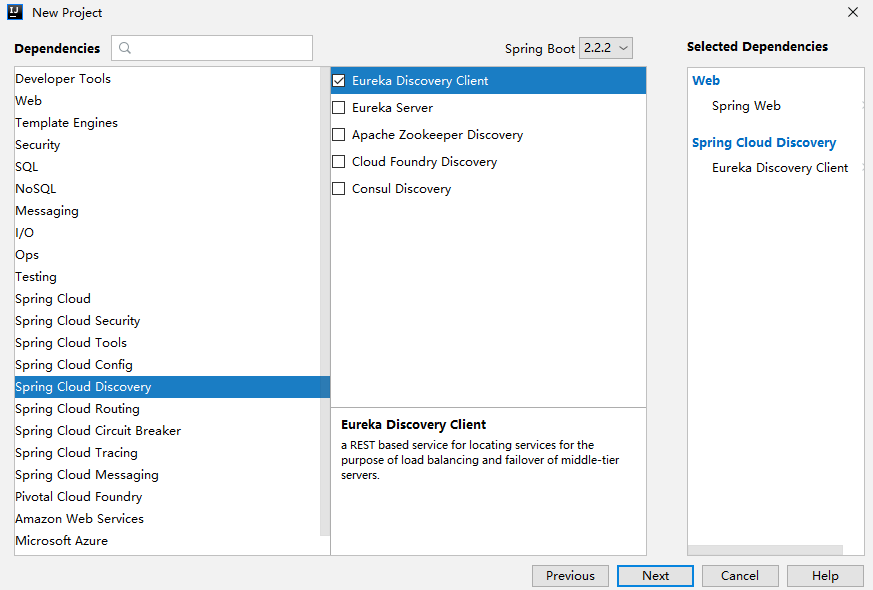
Task: Click selected dependencies horizontal scrollbar
Action: 766,550
